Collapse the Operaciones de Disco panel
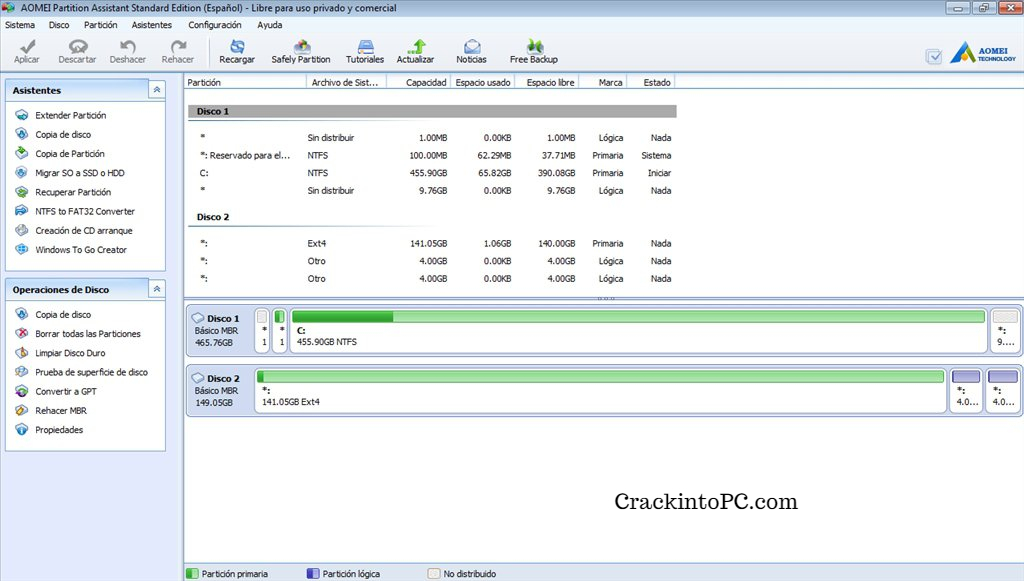Image resolution: width=1024 pixels, height=581 pixels. (x=157, y=289)
